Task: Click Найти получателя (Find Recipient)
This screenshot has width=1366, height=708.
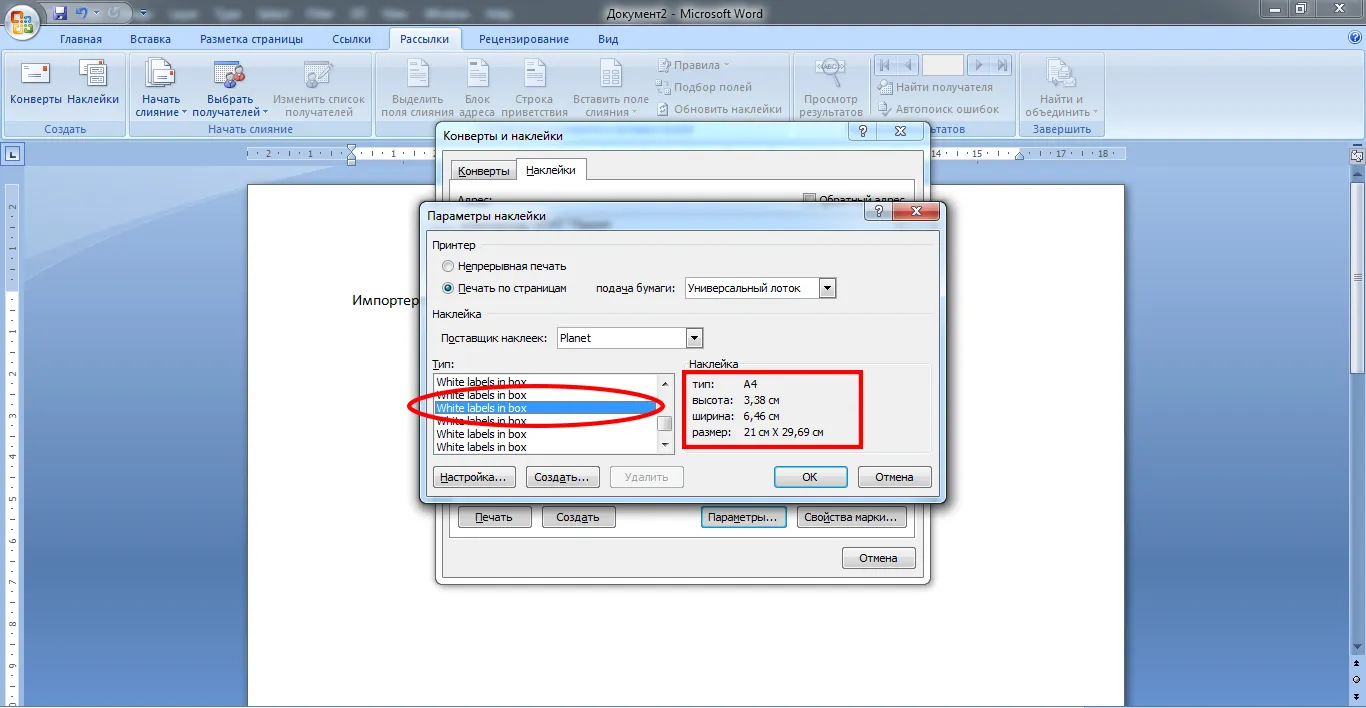Action: click(x=935, y=87)
